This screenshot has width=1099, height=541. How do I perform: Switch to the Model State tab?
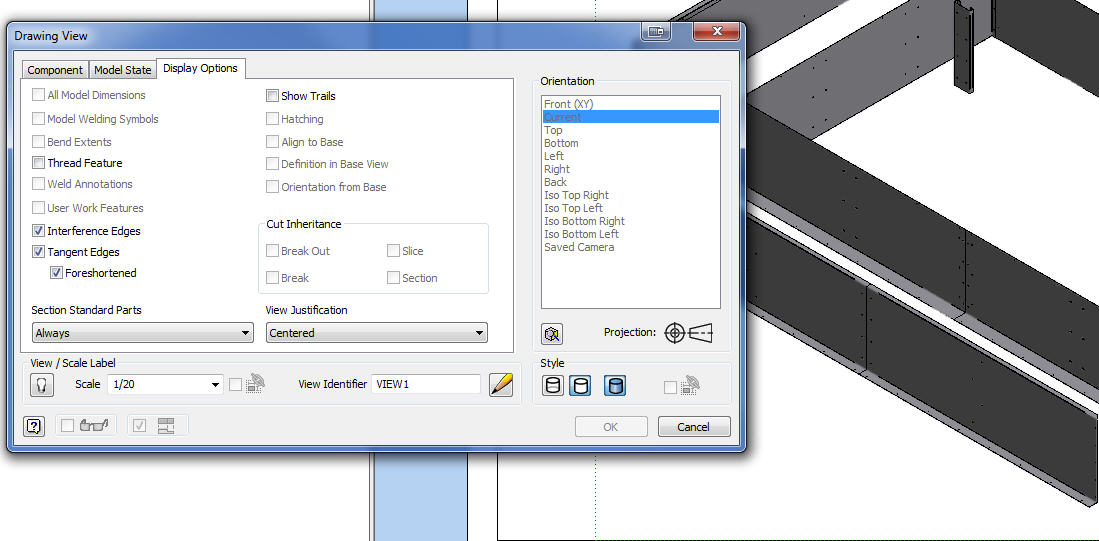(x=123, y=70)
